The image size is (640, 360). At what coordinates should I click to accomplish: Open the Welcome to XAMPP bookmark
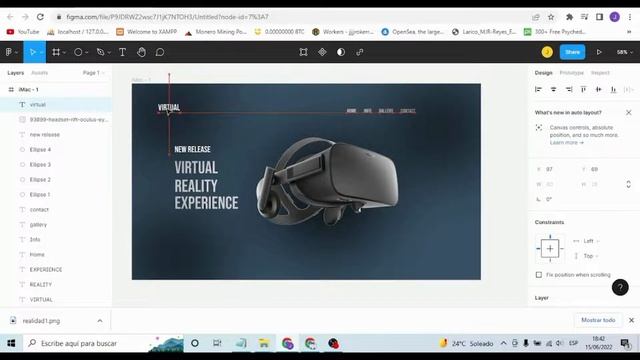click(x=147, y=31)
